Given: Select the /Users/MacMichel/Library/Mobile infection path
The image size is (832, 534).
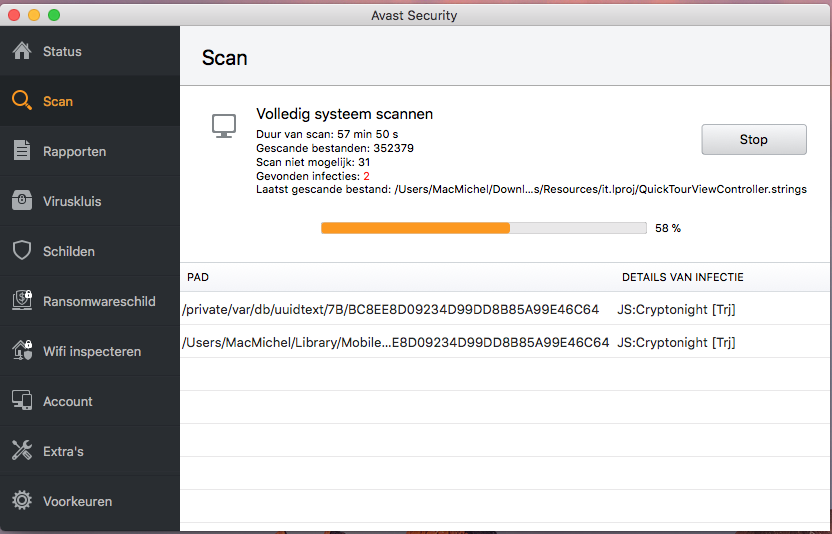Looking at the screenshot, I should [395, 342].
